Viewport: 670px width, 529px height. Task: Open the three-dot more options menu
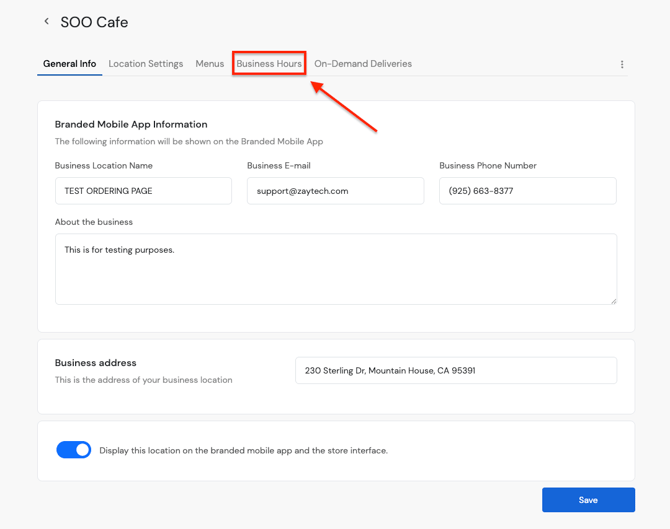[622, 64]
